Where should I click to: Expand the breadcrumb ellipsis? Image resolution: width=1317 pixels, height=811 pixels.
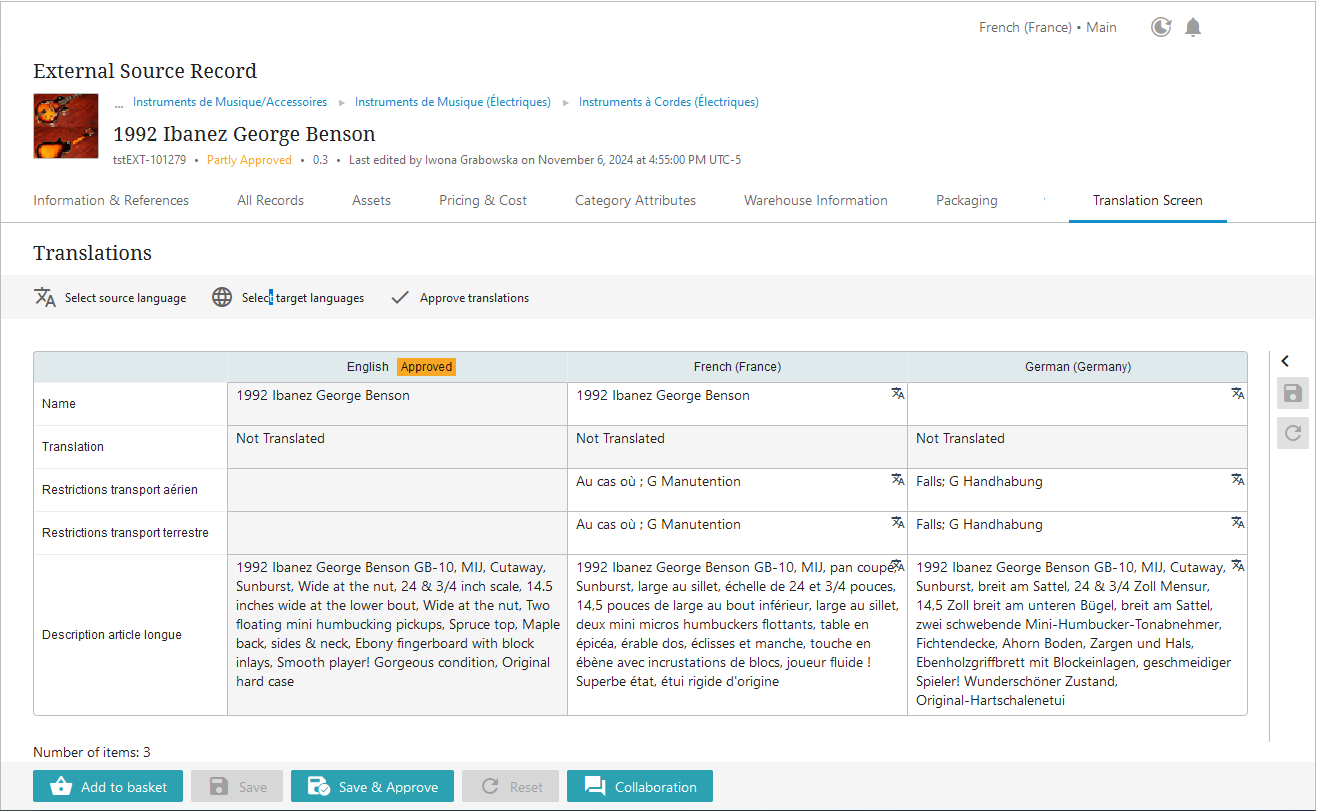(118, 102)
